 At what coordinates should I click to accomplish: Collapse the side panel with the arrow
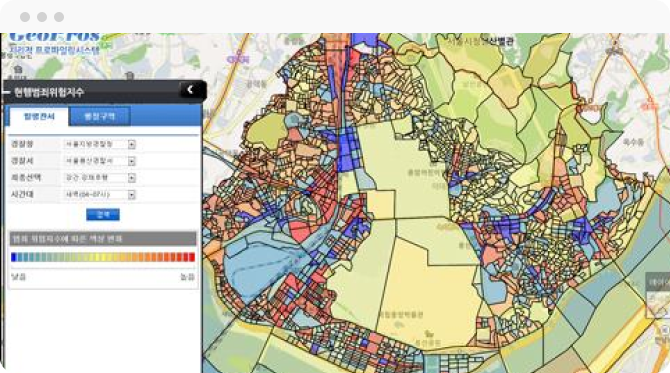[191, 90]
